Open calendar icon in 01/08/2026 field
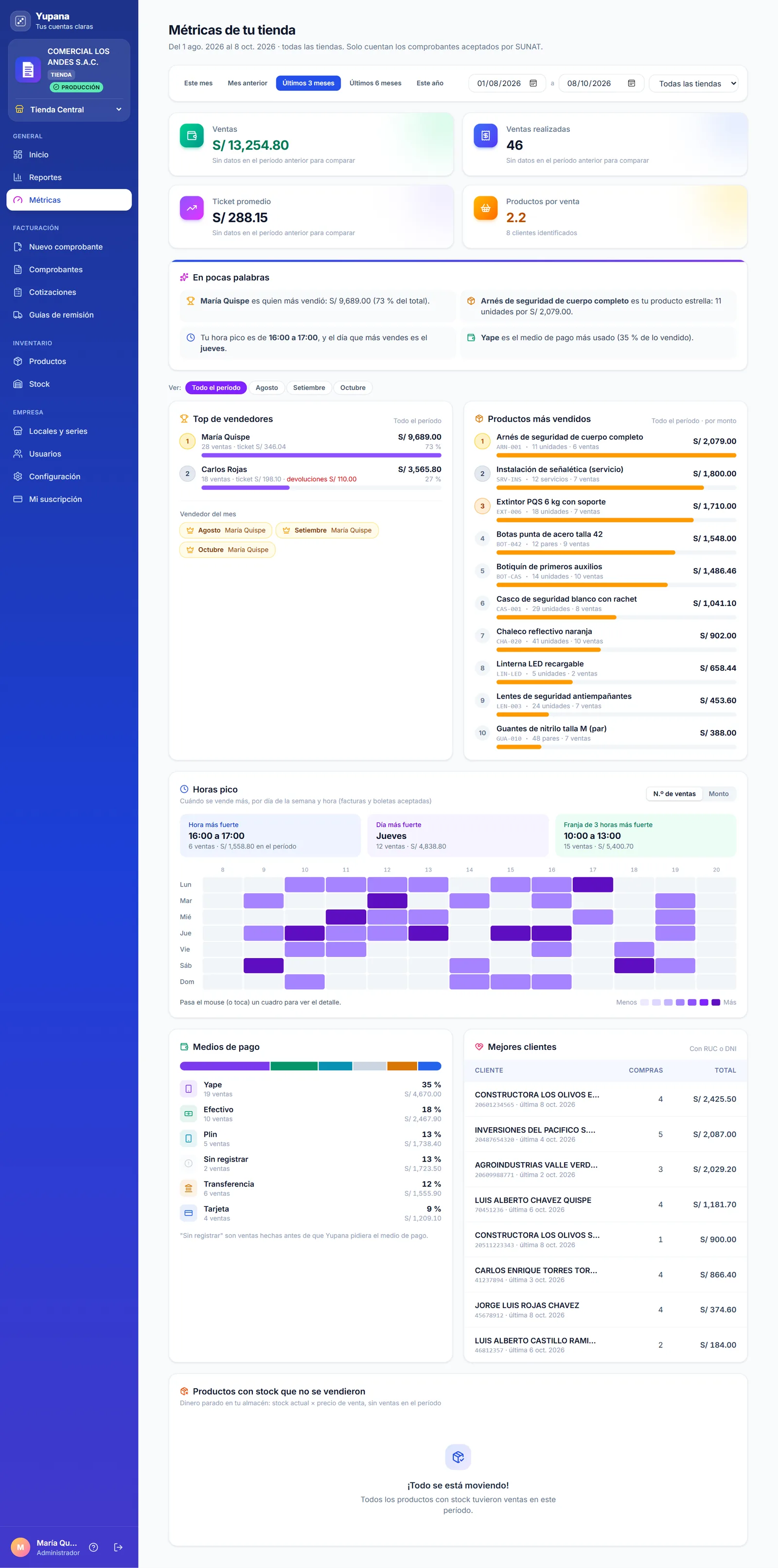Screen dimensions: 778x1568 click(x=533, y=84)
